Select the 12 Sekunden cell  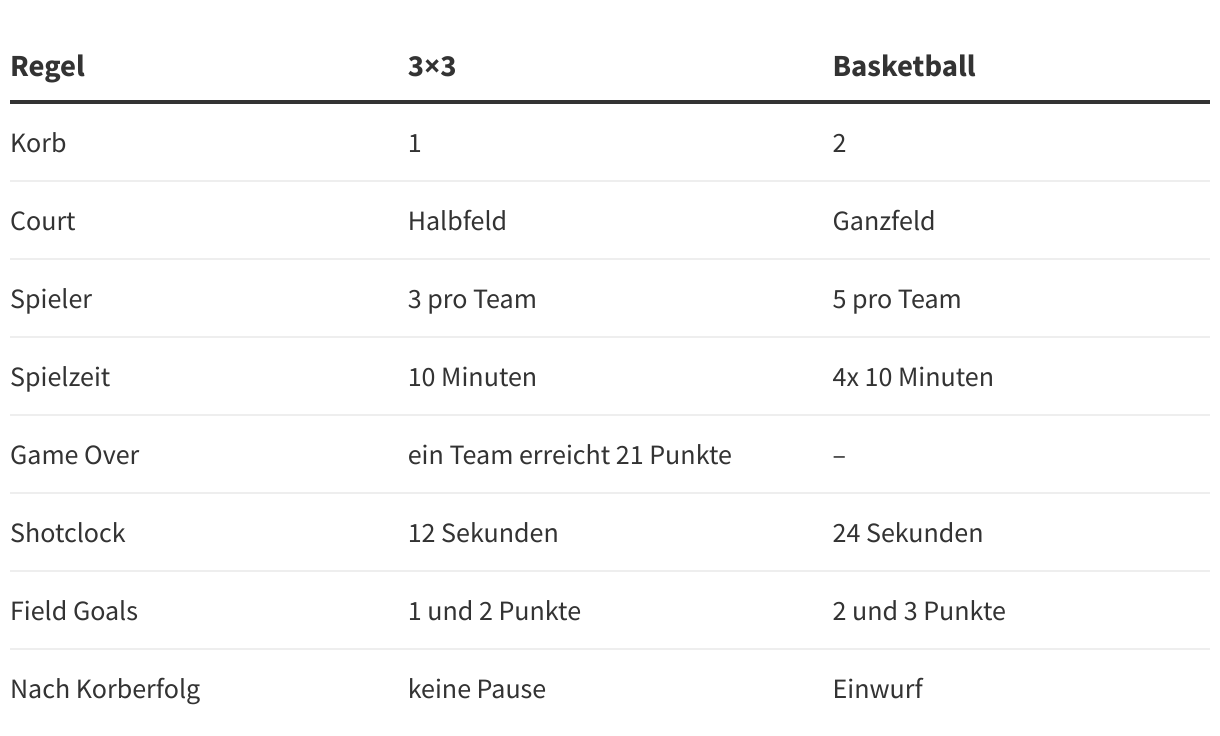pyautogui.click(x=483, y=533)
